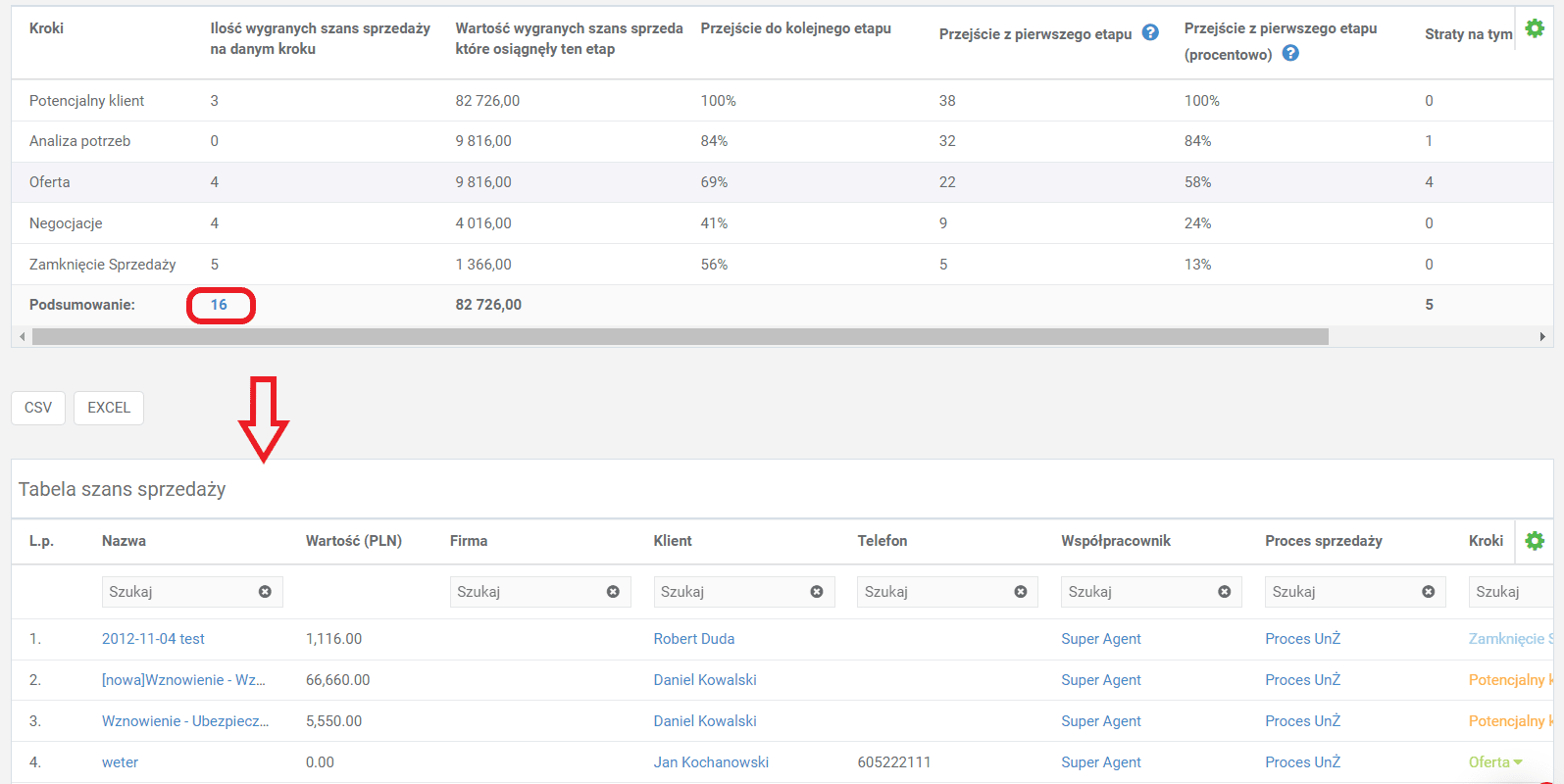The width and height of the screenshot is (1564, 784).
Task: Clear the Nazwa search field
Action: coord(265,592)
